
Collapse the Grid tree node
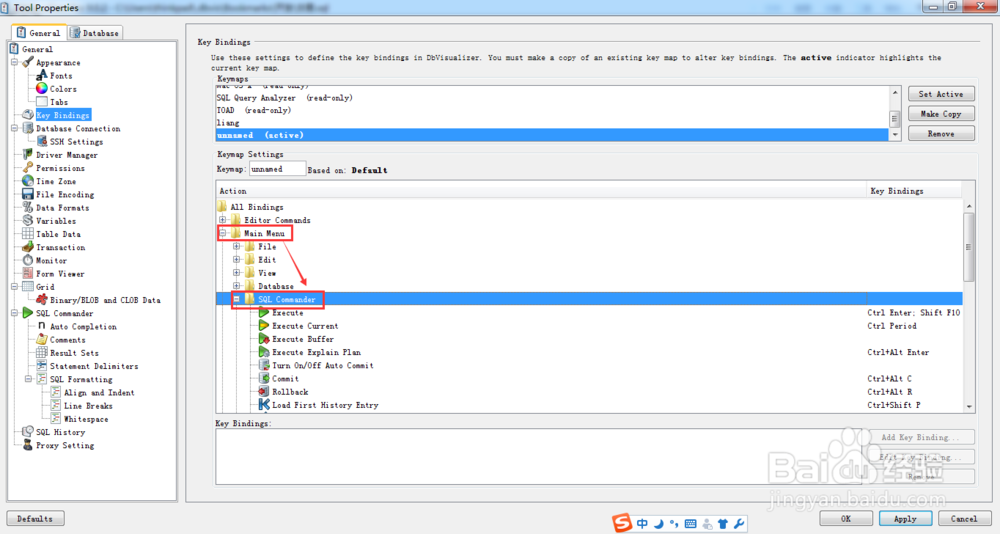pyautogui.click(x=15, y=287)
